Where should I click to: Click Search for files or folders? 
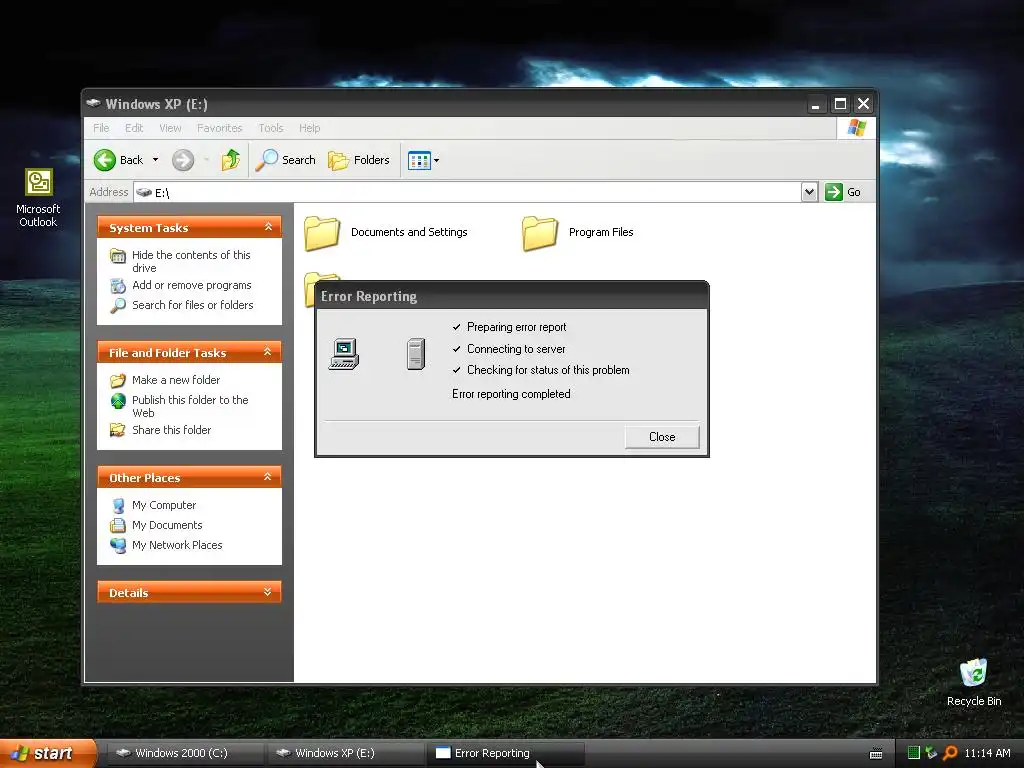pos(193,305)
